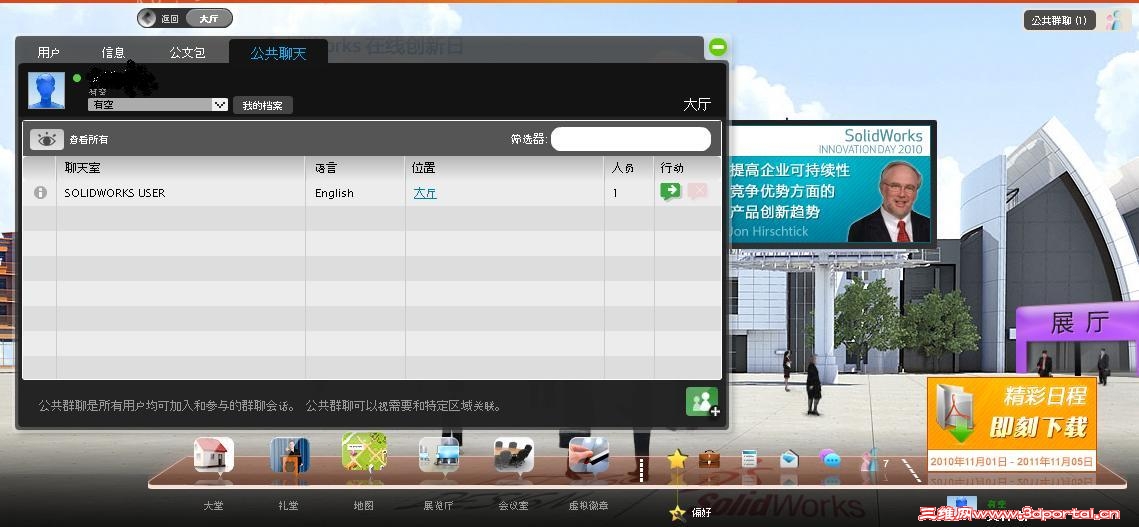Click the 地图 label under dock
Image resolution: width=1139 pixels, height=527 pixels.
coord(363,505)
